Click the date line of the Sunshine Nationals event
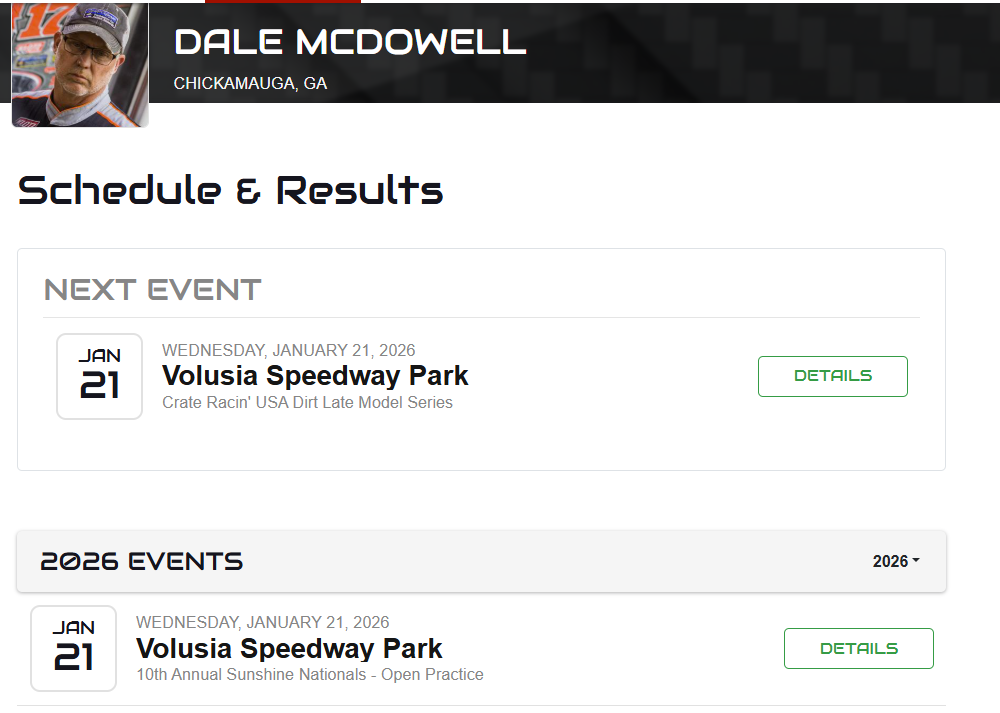 [x=263, y=622]
